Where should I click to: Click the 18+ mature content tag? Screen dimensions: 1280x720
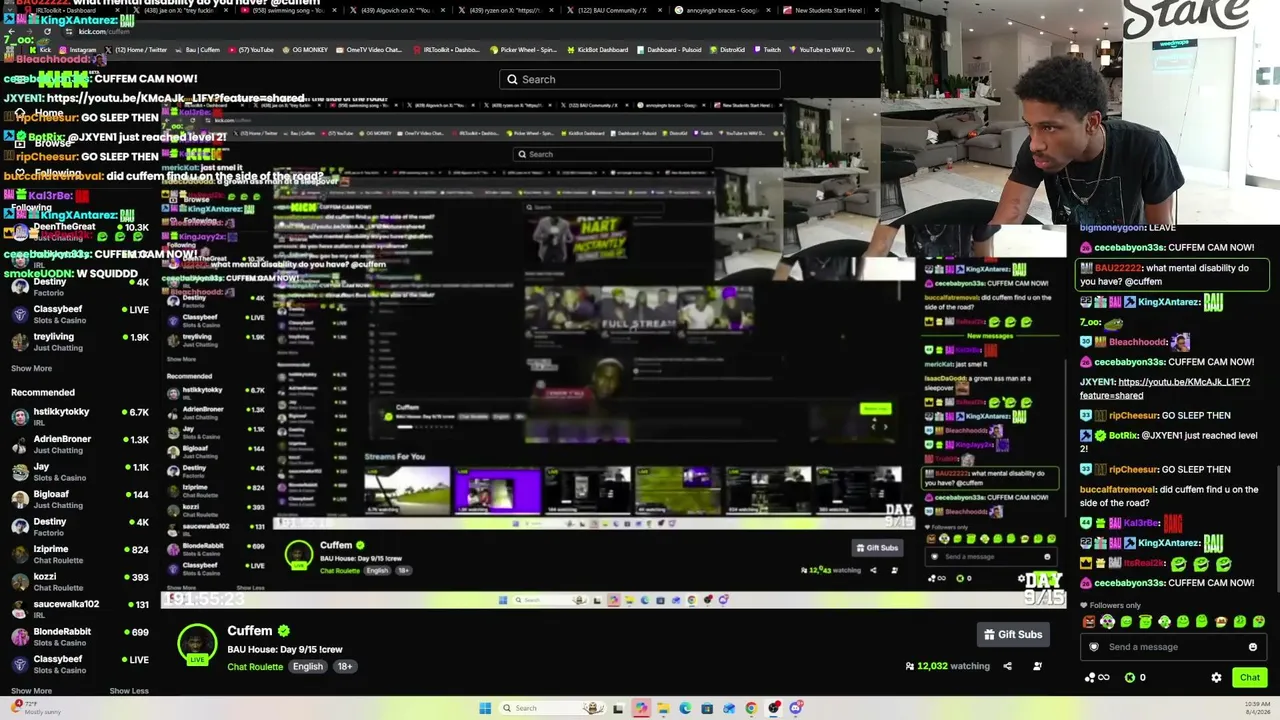click(x=345, y=667)
